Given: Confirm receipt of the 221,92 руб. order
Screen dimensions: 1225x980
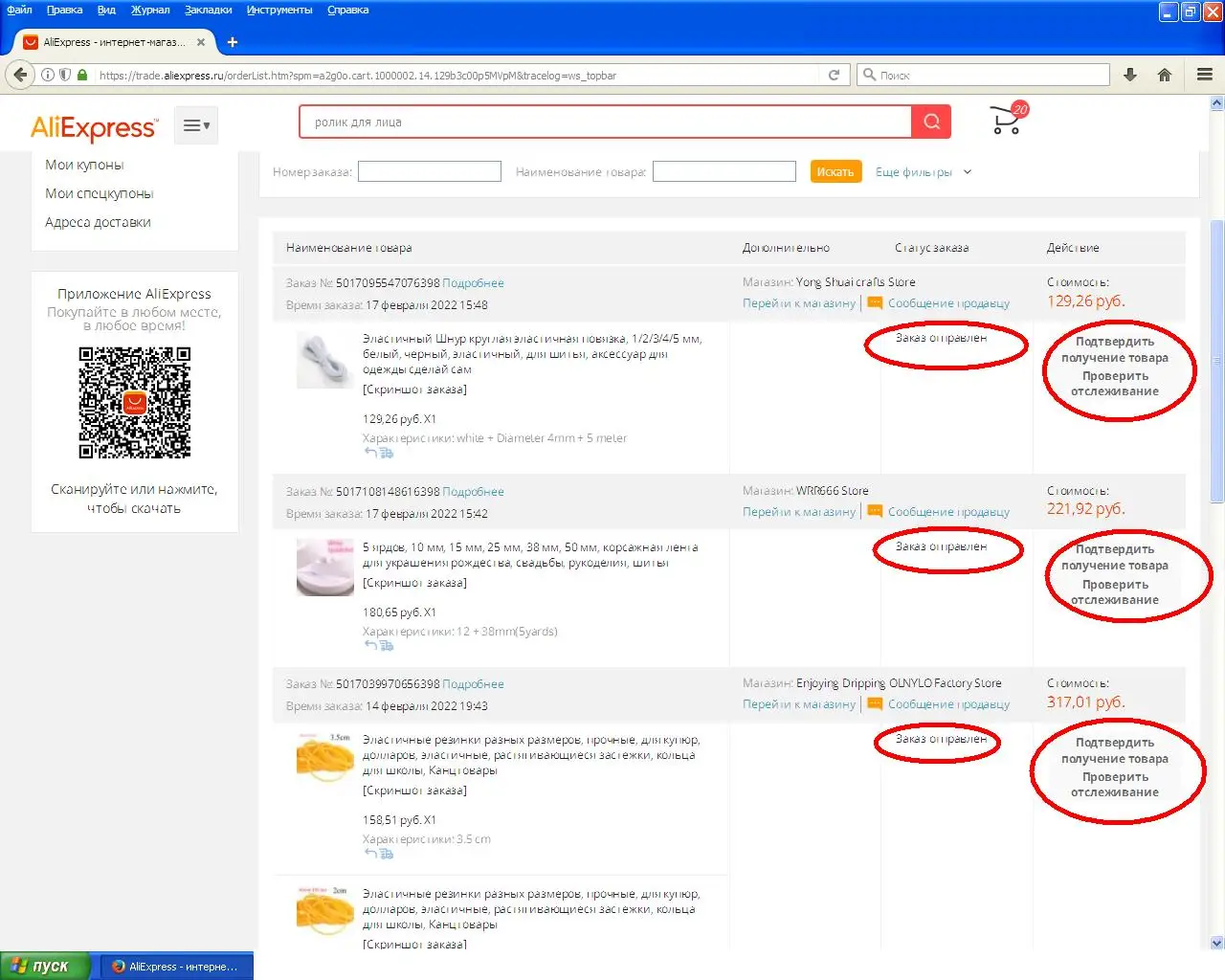Looking at the screenshot, I should pos(1115,557).
